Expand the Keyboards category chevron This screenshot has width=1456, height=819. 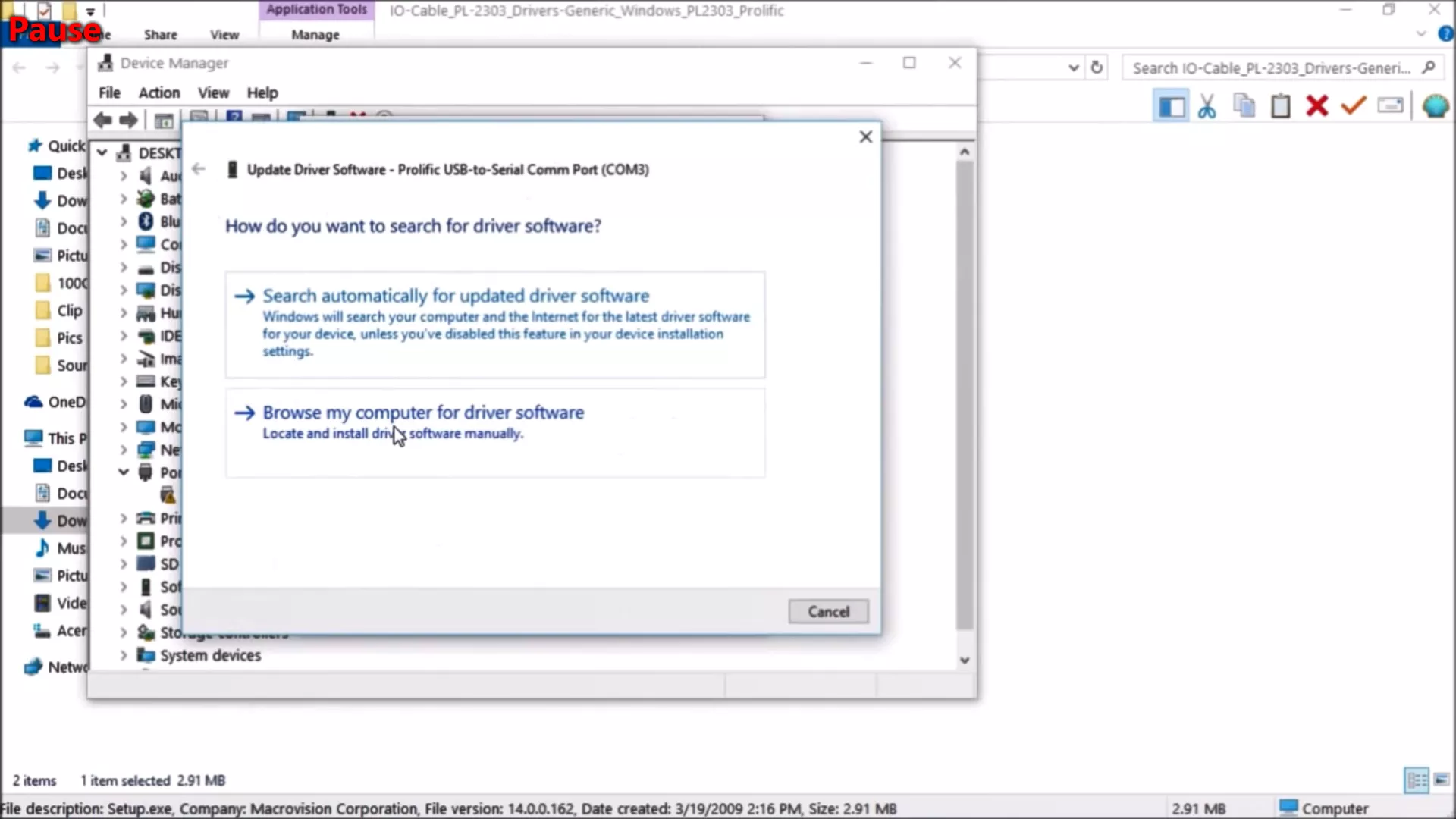123,381
